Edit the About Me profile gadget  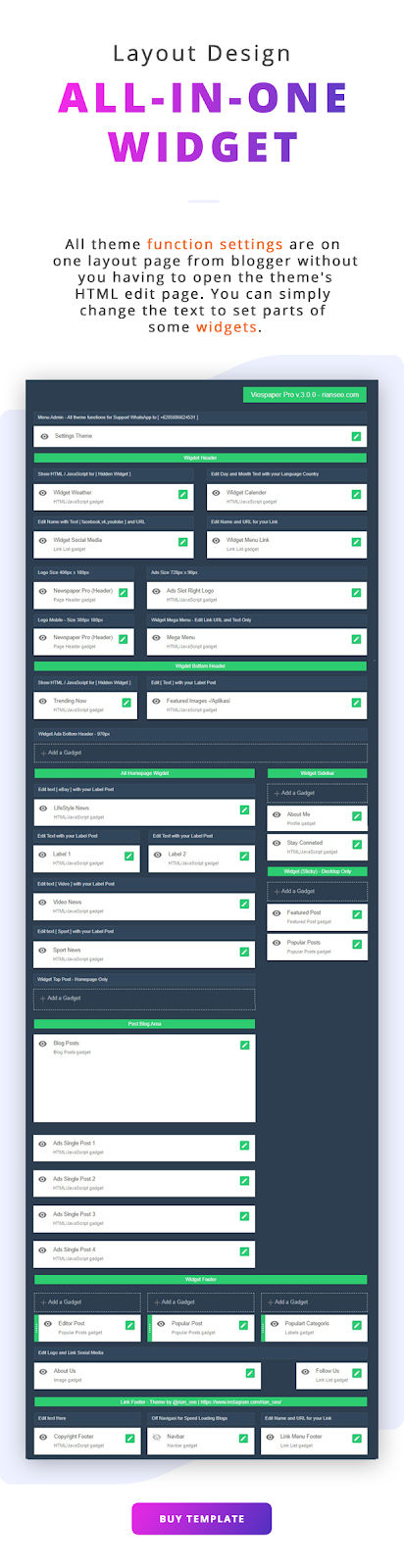[357, 815]
